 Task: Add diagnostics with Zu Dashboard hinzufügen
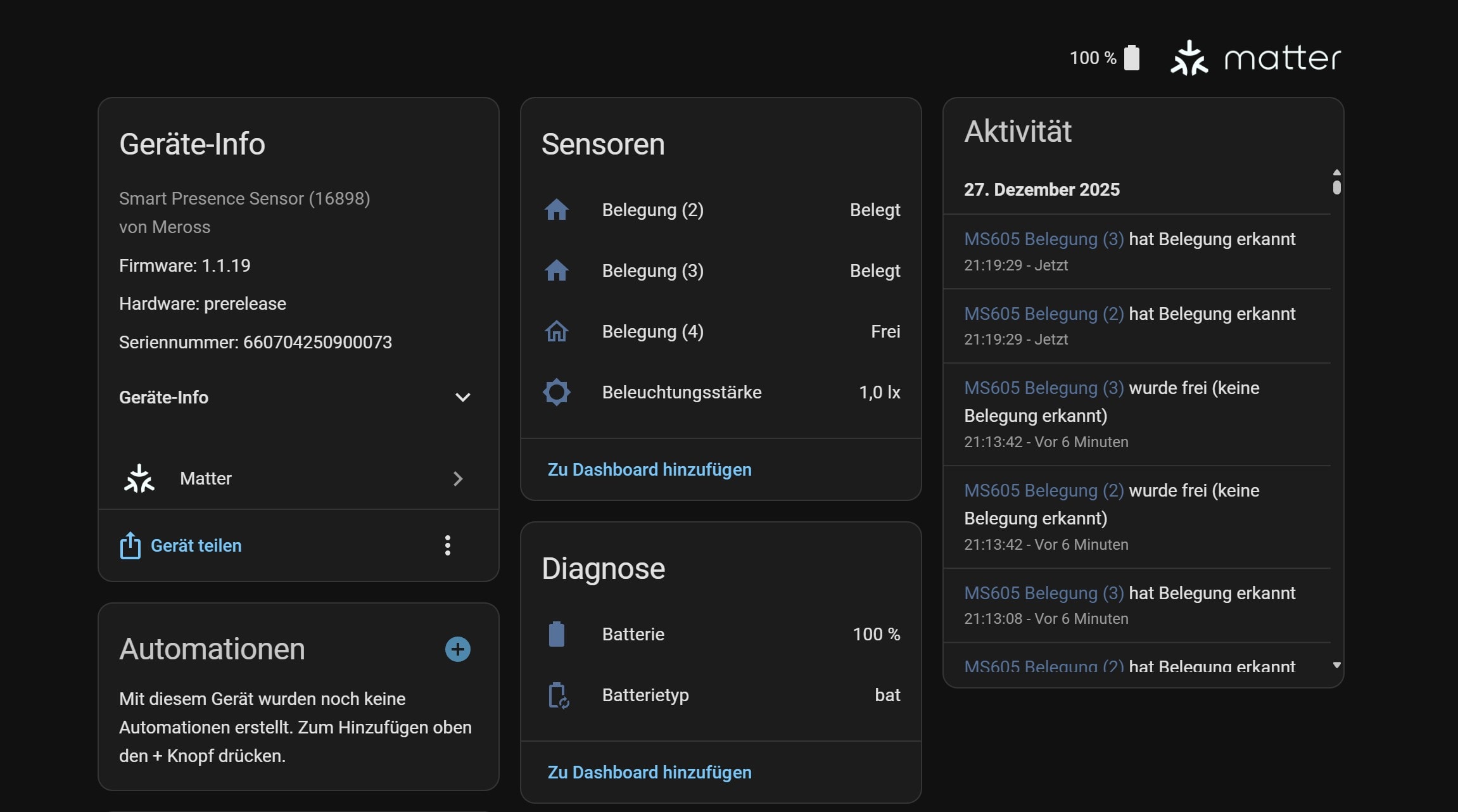click(649, 772)
